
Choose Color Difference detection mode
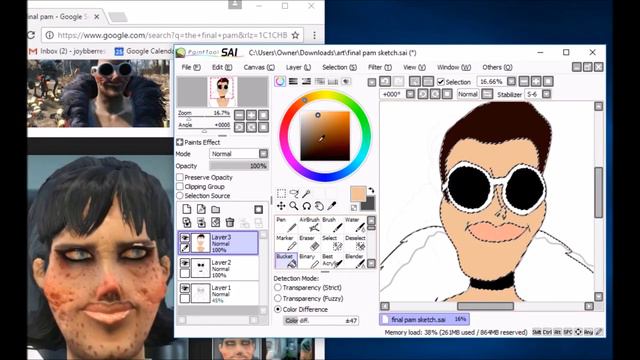[x=278, y=309]
